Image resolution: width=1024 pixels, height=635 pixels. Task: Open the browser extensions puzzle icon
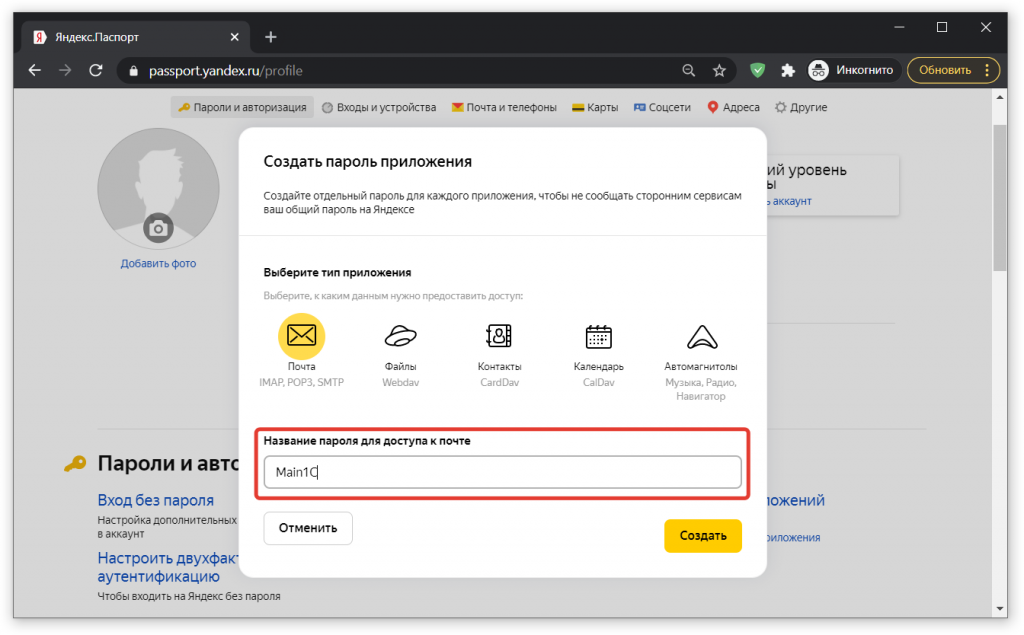pyautogui.click(x=788, y=71)
